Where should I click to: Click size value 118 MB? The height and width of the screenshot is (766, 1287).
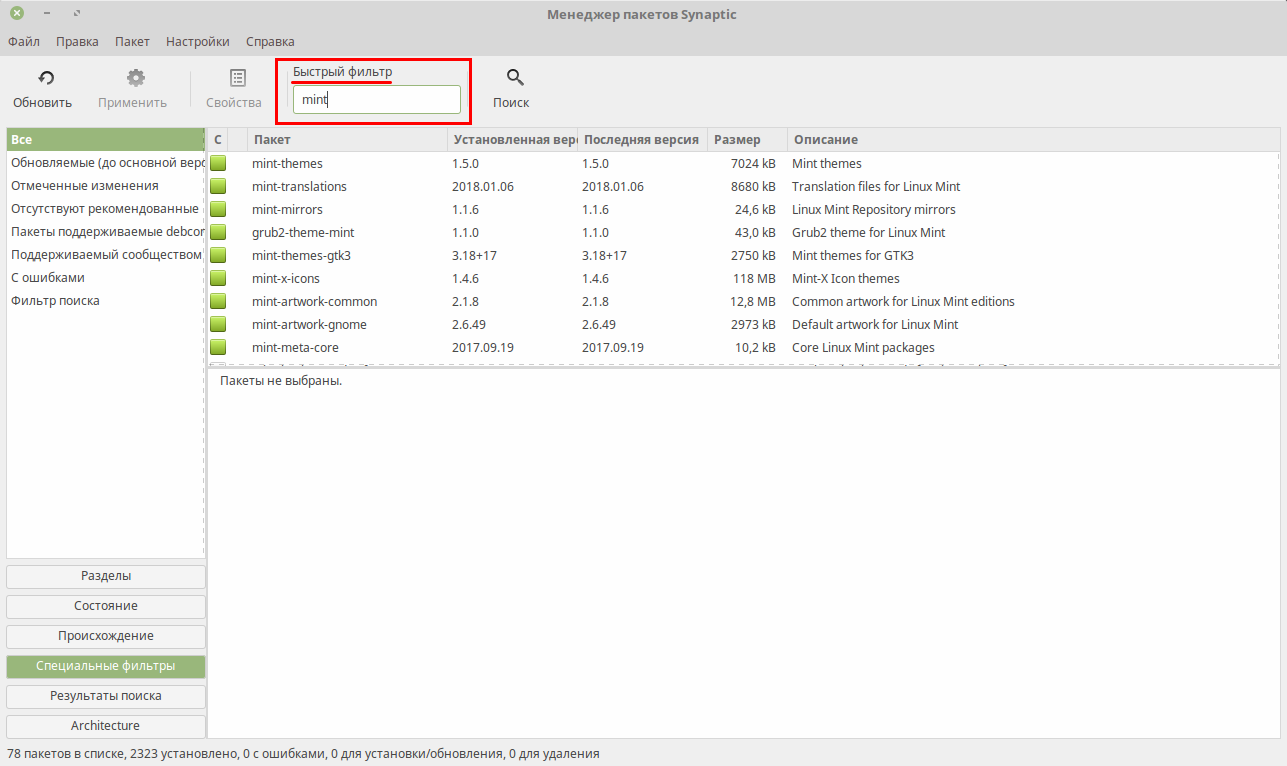point(755,278)
